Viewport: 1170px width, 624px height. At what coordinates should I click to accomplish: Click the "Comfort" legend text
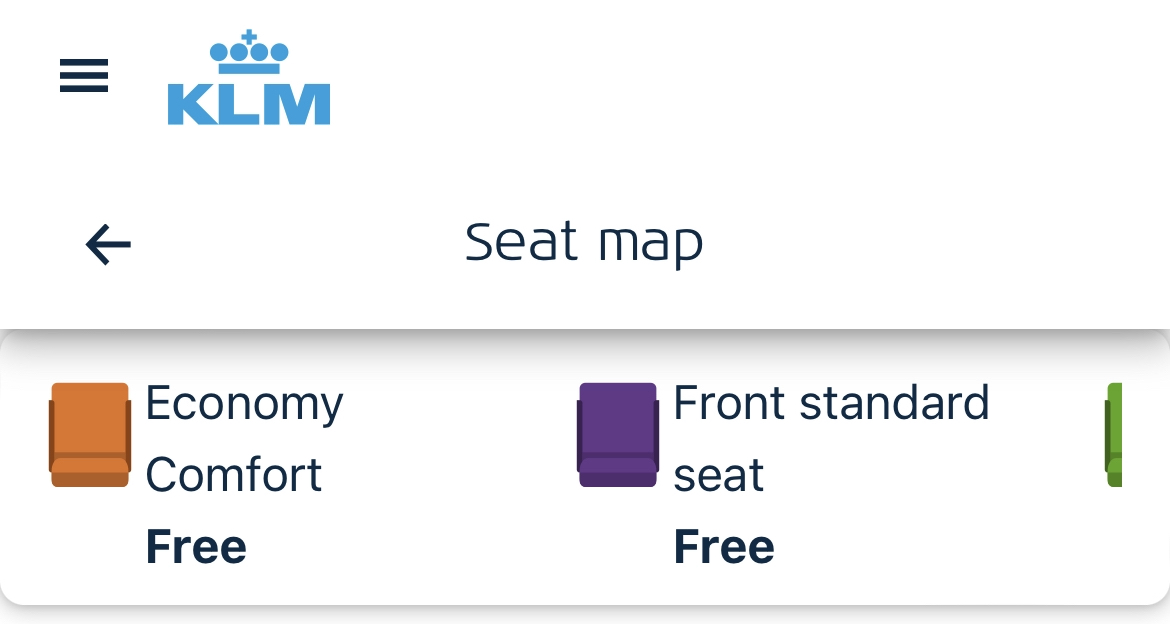click(234, 475)
